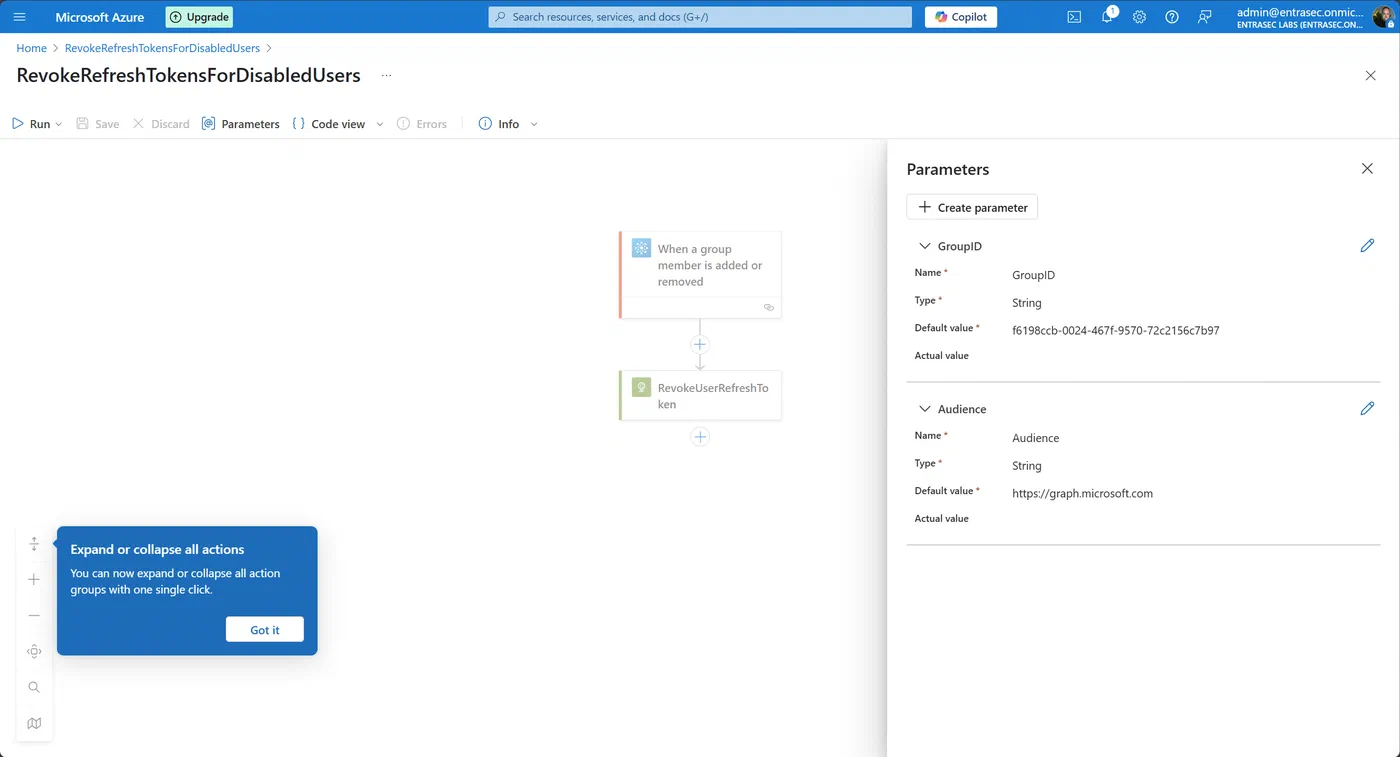Open the Support and help icon
This screenshot has width=1400, height=757.
[x=1172, y=17]
